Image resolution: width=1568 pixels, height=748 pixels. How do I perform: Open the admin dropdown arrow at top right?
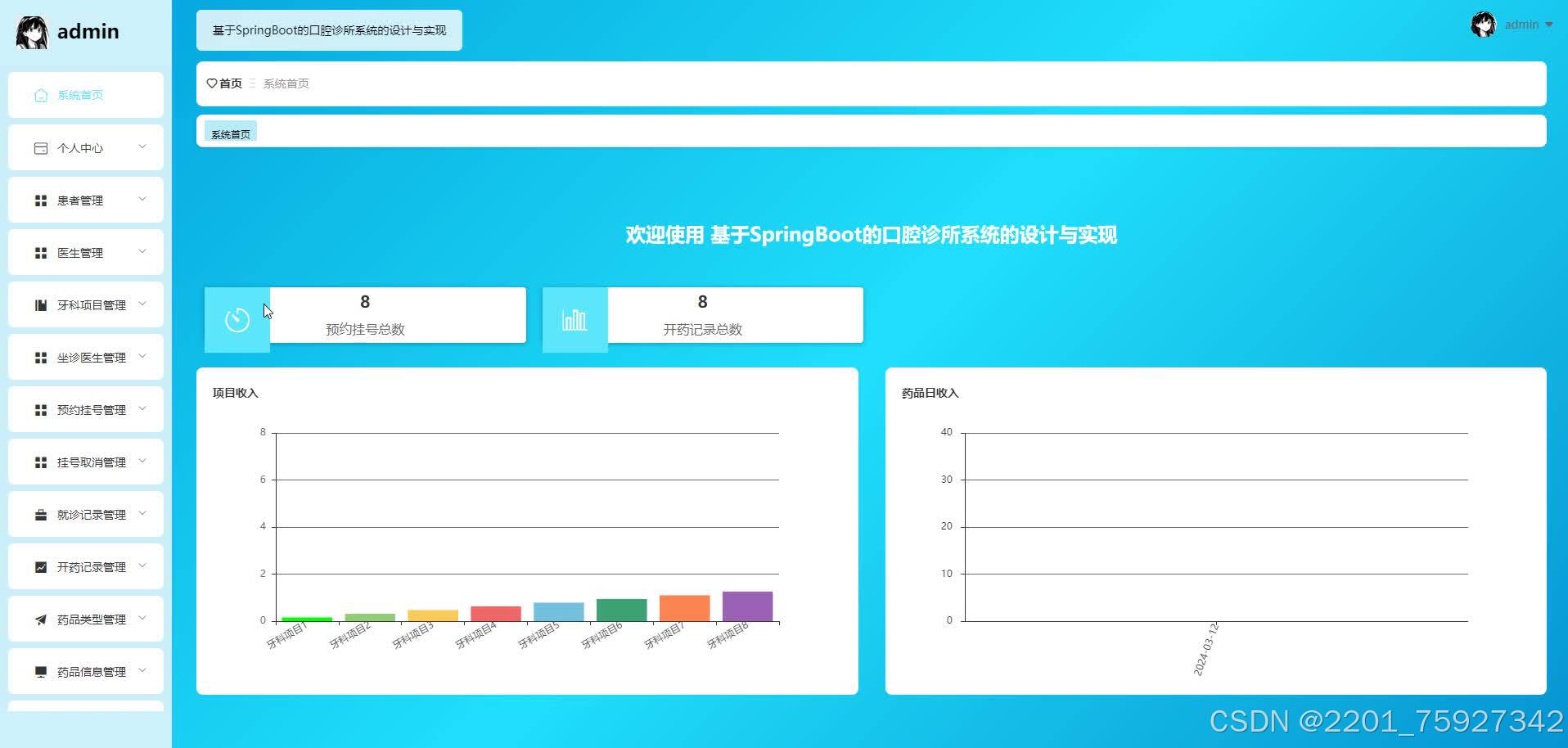click(x=1549, y=25)
